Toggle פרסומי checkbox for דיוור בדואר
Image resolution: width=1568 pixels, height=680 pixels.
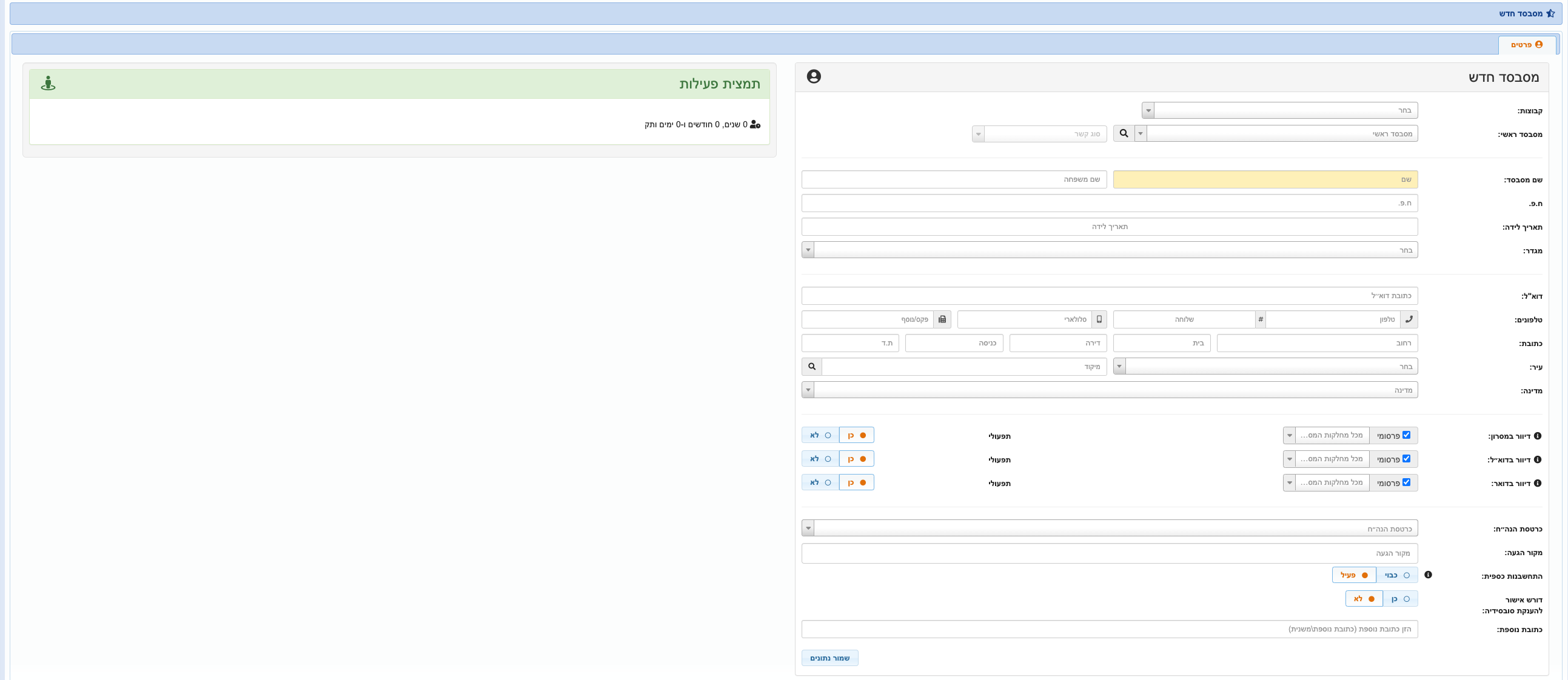coord(1406,482)
